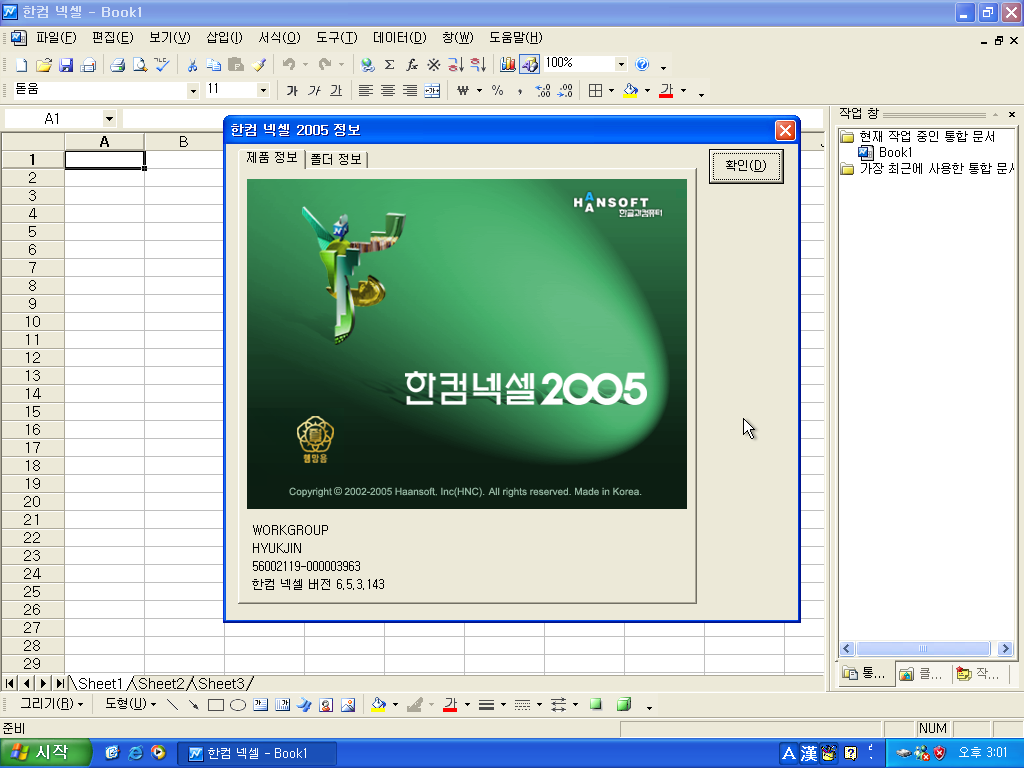Open the zoom 100% dropdown
The height and width of the screenshot is (768, 1024).
coord(621,64)
